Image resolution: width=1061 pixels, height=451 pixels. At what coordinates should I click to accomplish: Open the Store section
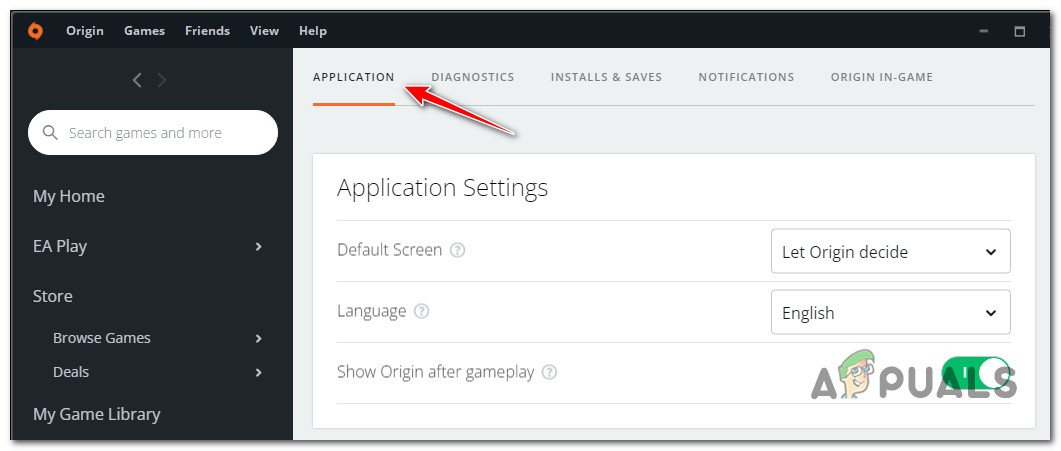pyautogui.click(x=53, y=296)
